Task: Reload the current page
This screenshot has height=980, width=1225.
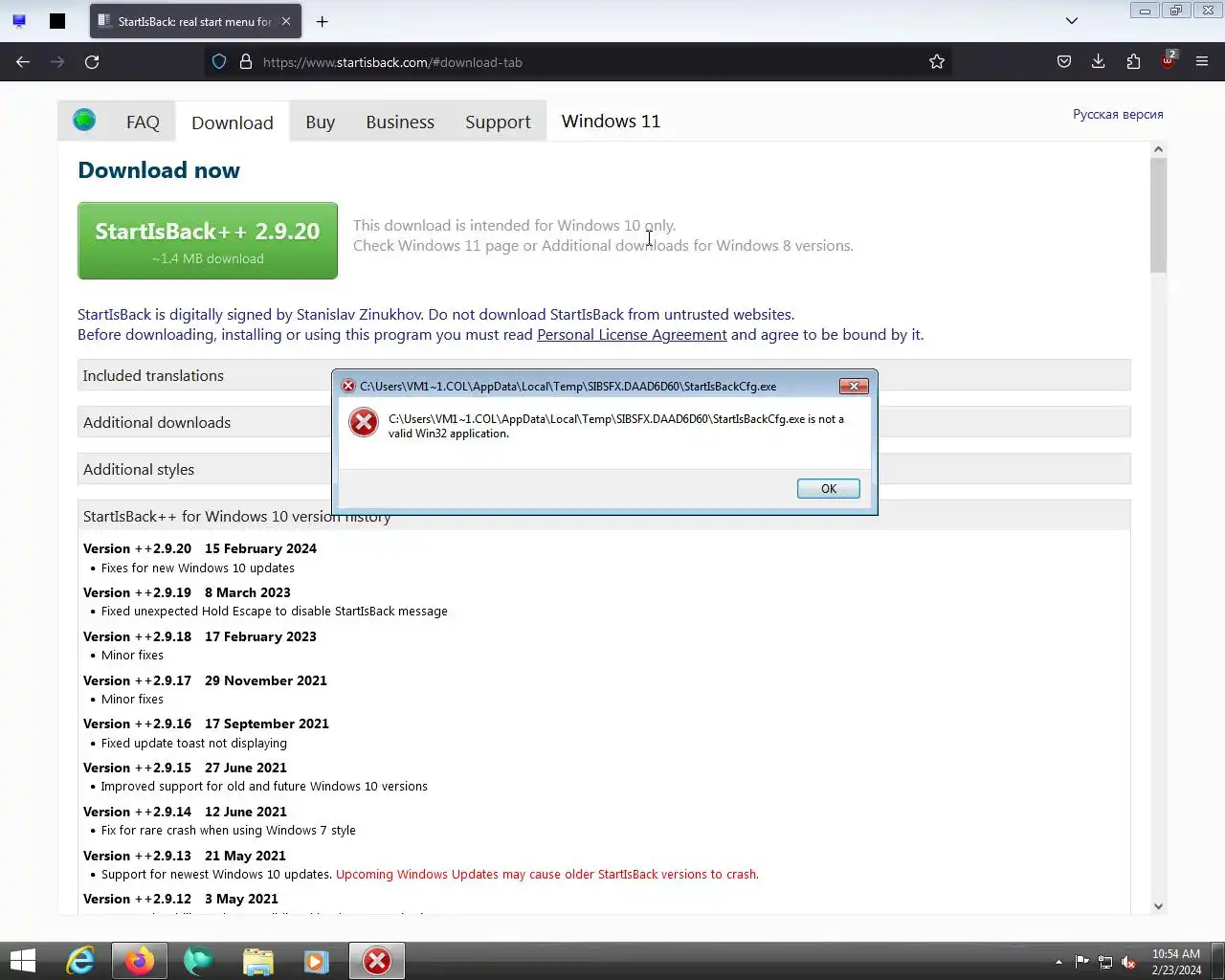Action: point(92,62)
